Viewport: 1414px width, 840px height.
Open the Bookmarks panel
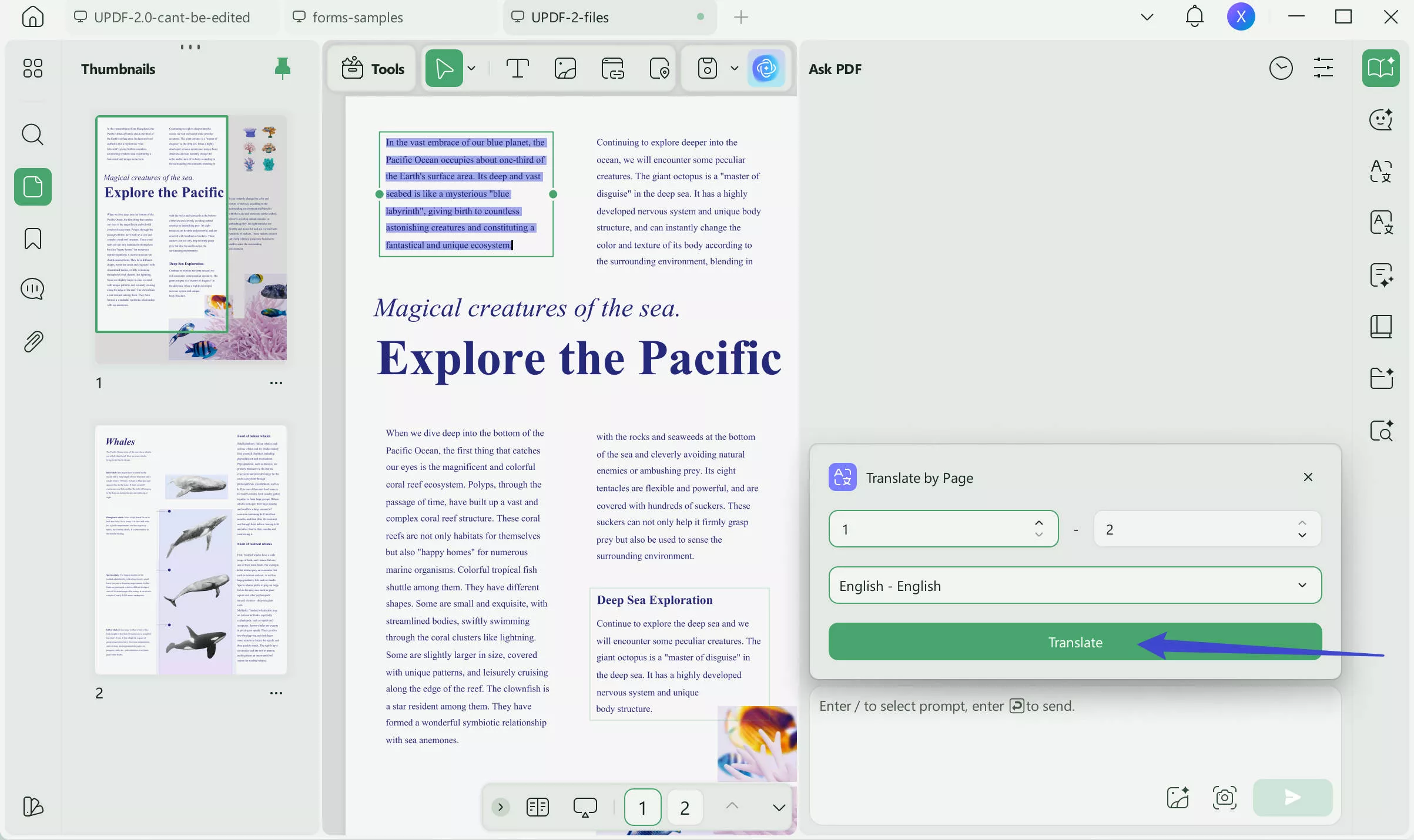[x=32, y=238]
